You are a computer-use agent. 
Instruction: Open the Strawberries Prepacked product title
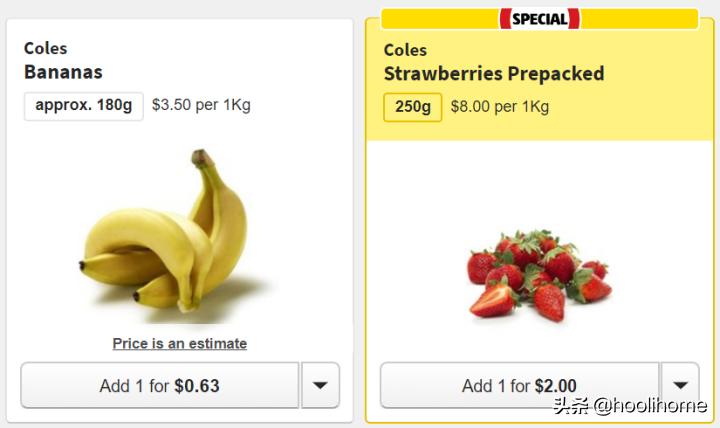pyautogui.click(x=494, y=74)
